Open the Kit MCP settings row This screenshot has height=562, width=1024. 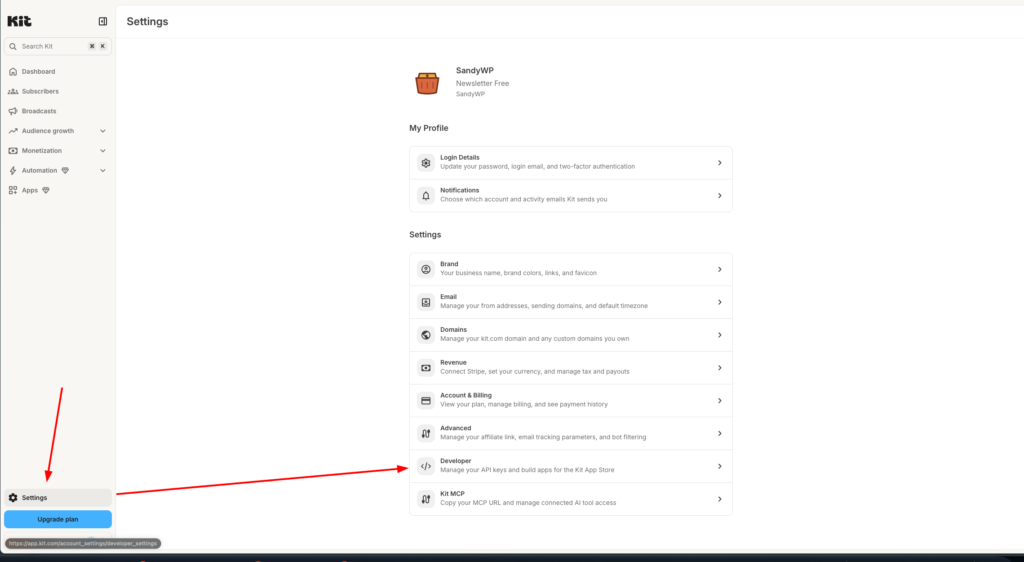click(571, 499)
